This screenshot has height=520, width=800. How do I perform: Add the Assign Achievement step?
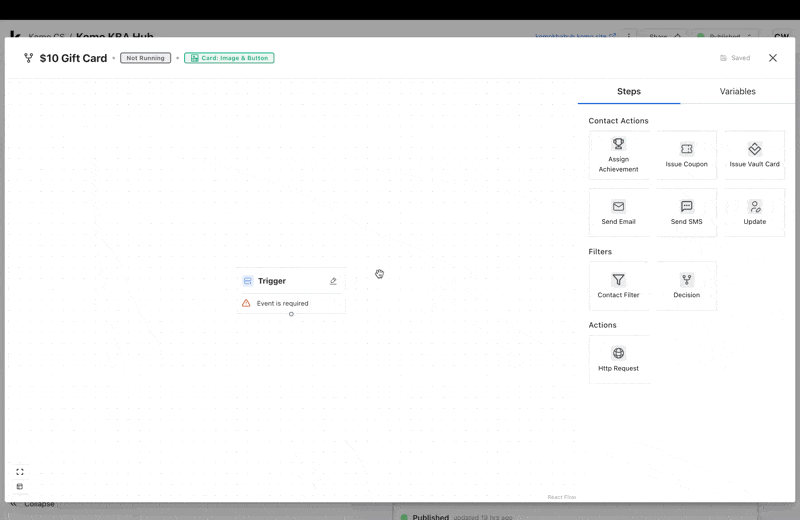click(618, 155)
